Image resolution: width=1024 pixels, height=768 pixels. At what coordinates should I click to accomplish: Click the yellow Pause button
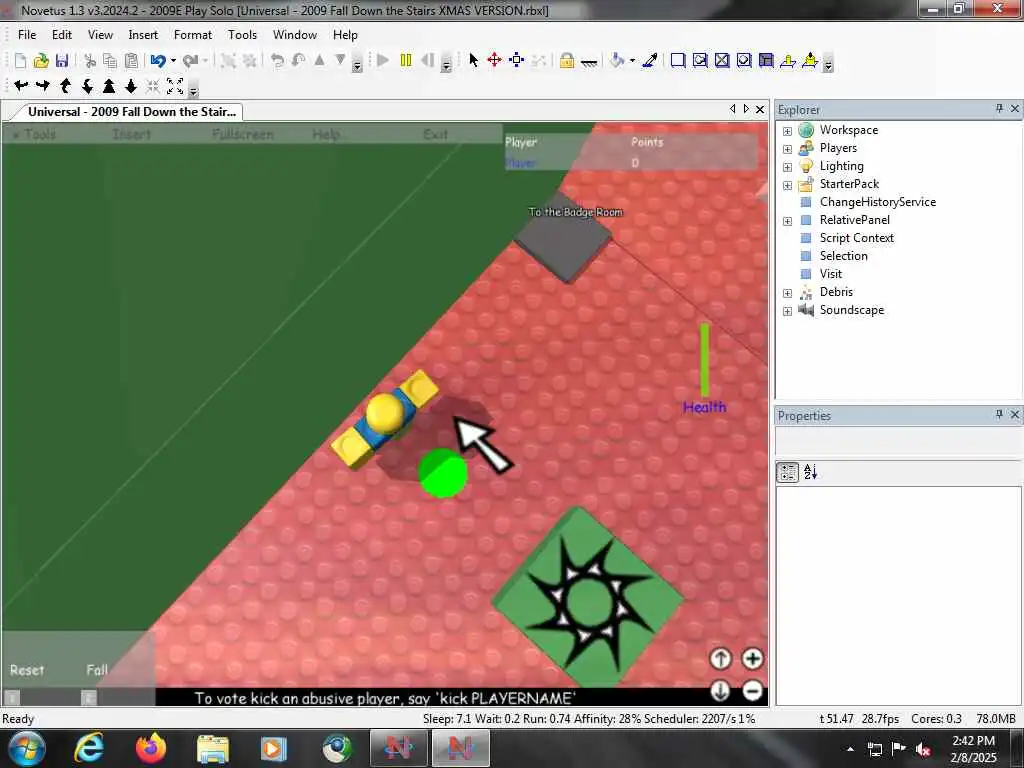coord(406,61)
